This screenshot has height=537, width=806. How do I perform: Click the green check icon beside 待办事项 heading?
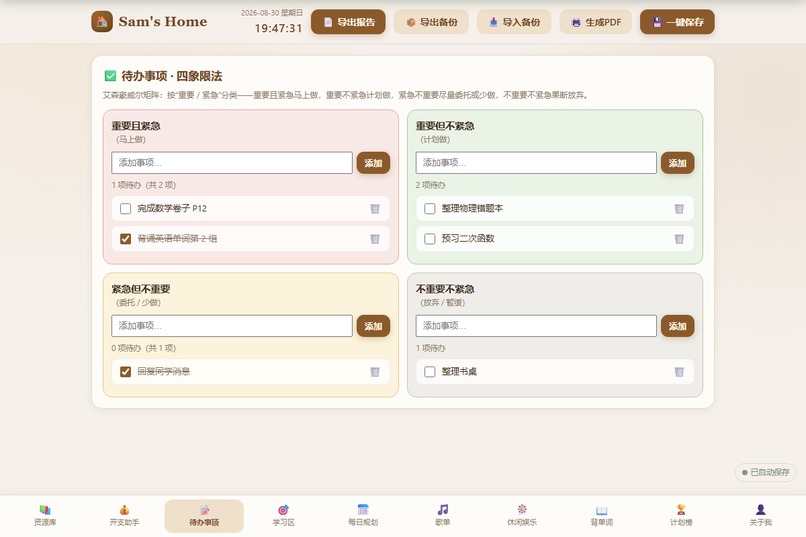click(x=110, y=76)
